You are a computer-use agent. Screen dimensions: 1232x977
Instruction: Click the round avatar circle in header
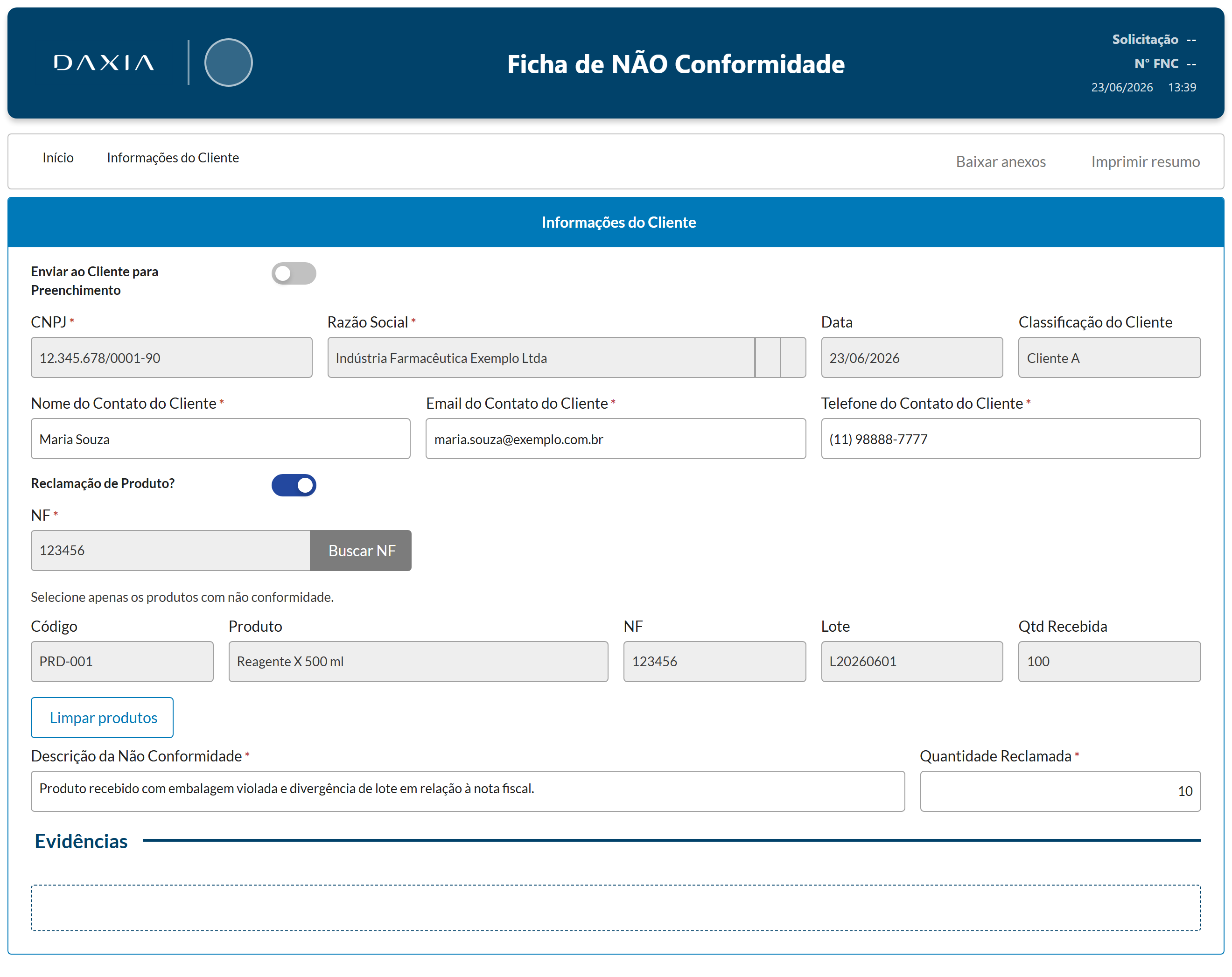pyautogui.click(x=228, y=62)
